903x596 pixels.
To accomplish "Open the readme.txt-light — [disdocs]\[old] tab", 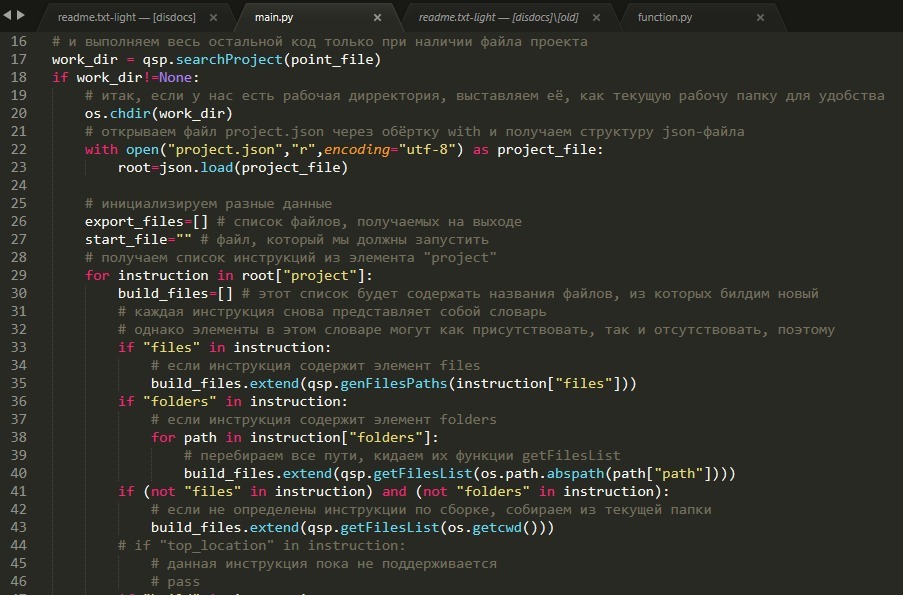I will click(499, 17).
